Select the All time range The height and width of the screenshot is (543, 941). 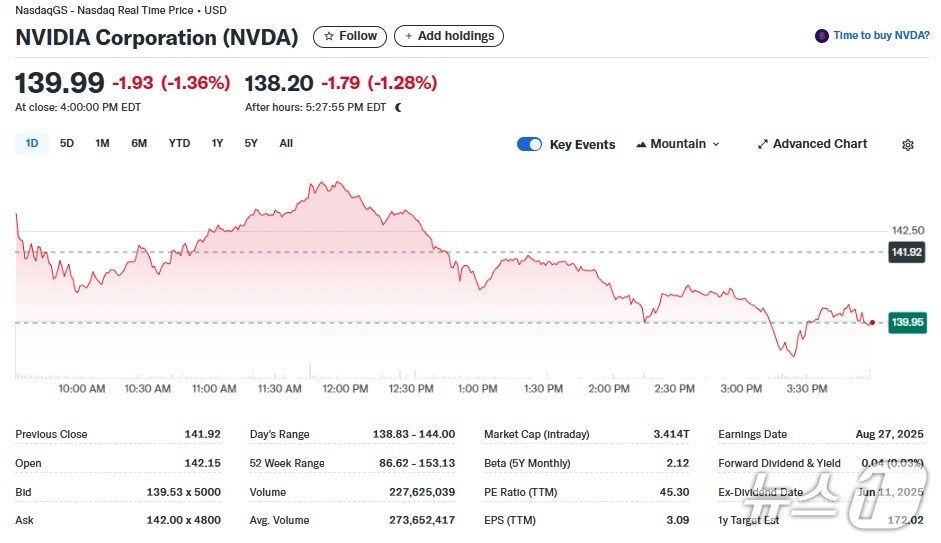[286, 143]
